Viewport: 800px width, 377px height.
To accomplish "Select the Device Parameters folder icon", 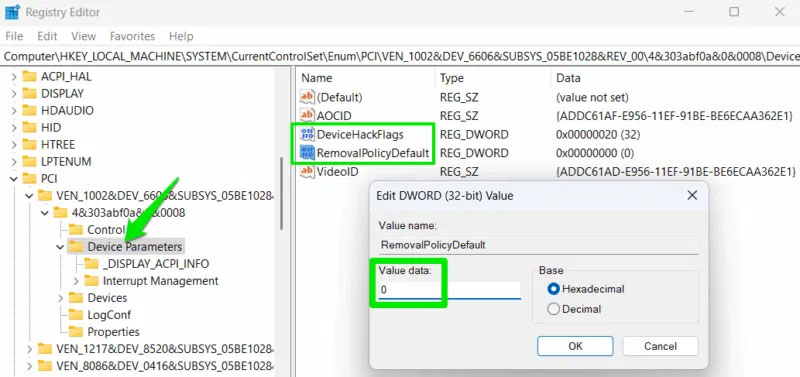I will click(76, 247).
